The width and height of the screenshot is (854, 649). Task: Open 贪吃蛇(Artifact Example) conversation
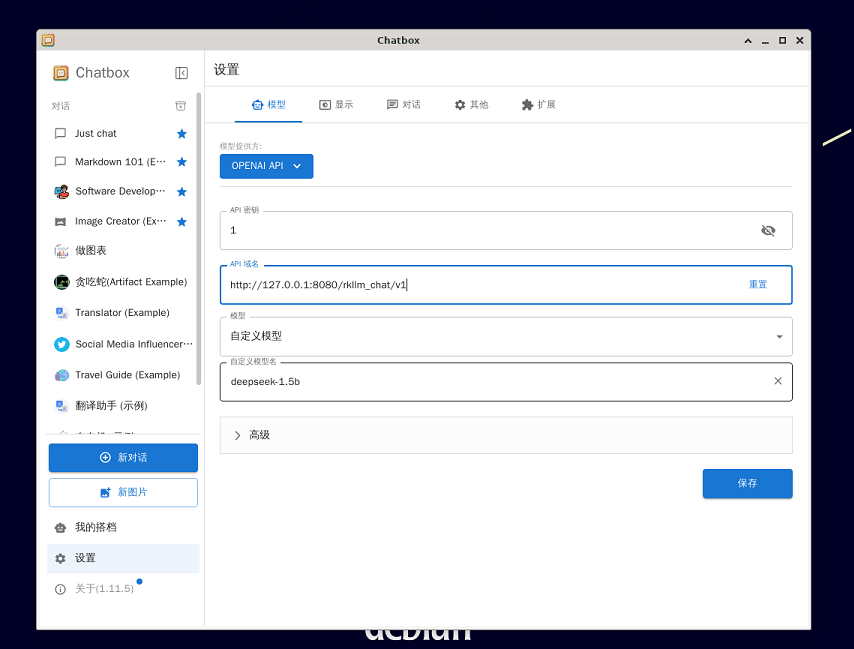(121, 282)
